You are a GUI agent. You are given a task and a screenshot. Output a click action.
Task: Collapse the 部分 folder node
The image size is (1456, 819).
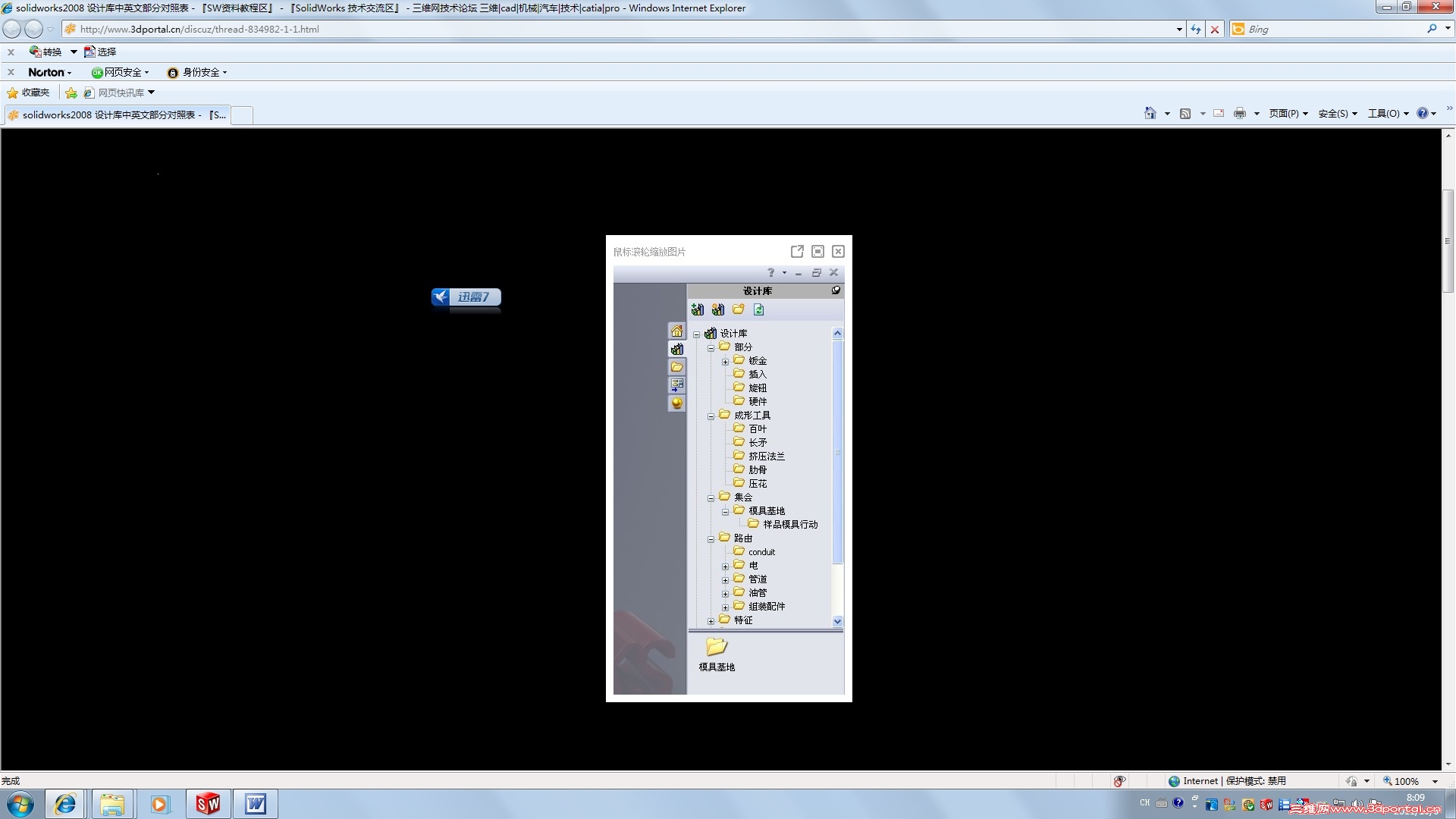[711, 348]
